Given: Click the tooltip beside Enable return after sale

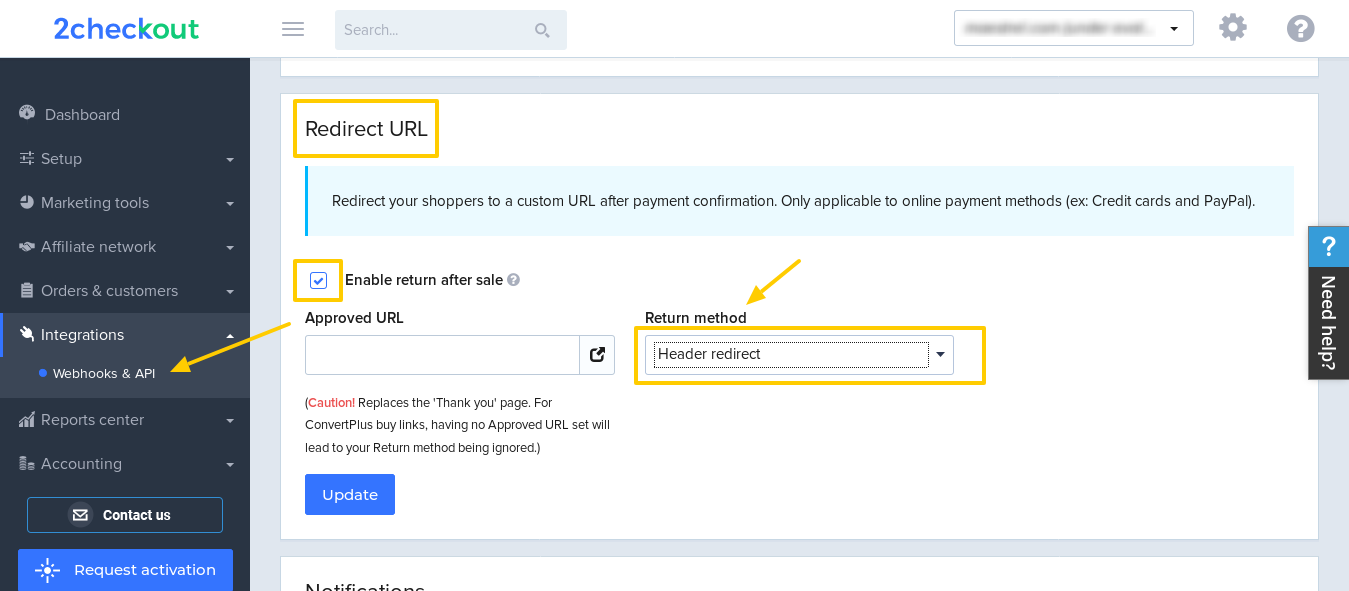Looking at the screenshot, I should (513, 279).
